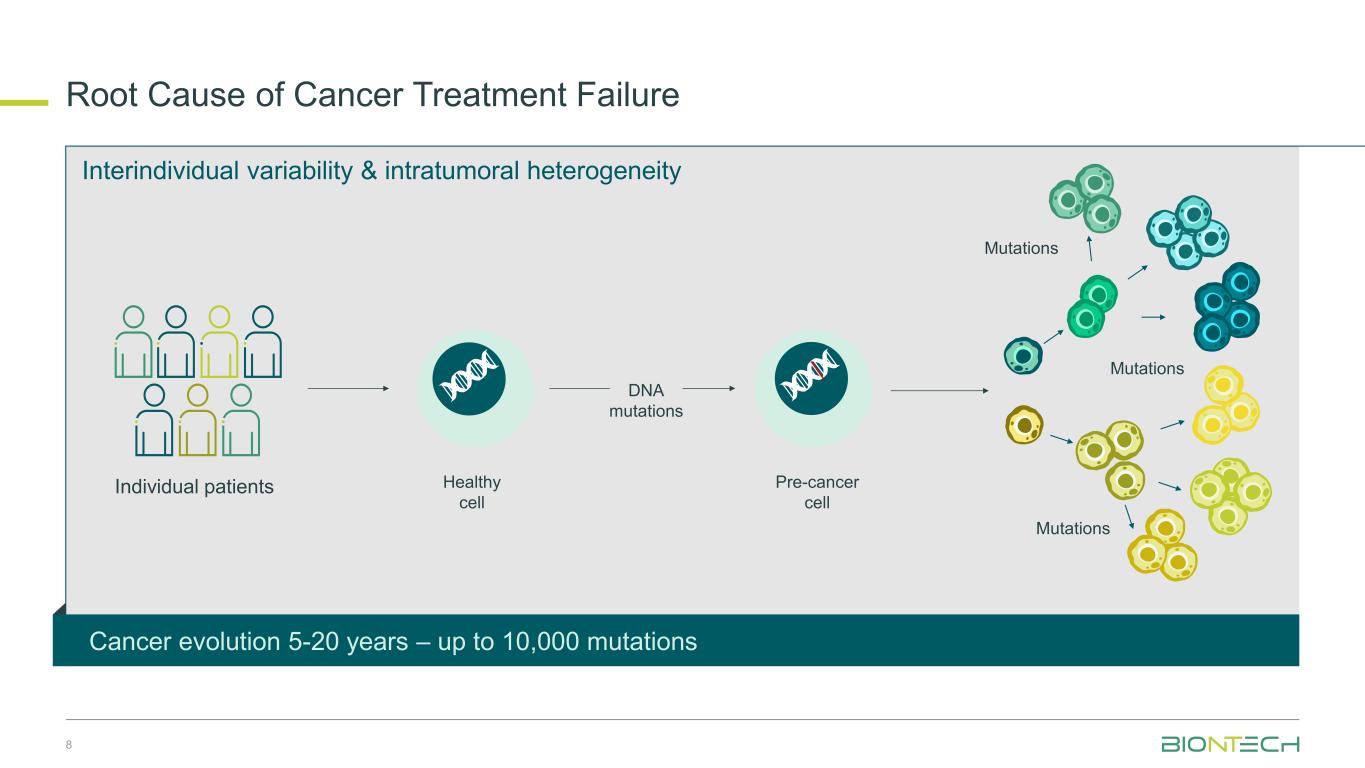Select the single teal cell

(1022, 354)
